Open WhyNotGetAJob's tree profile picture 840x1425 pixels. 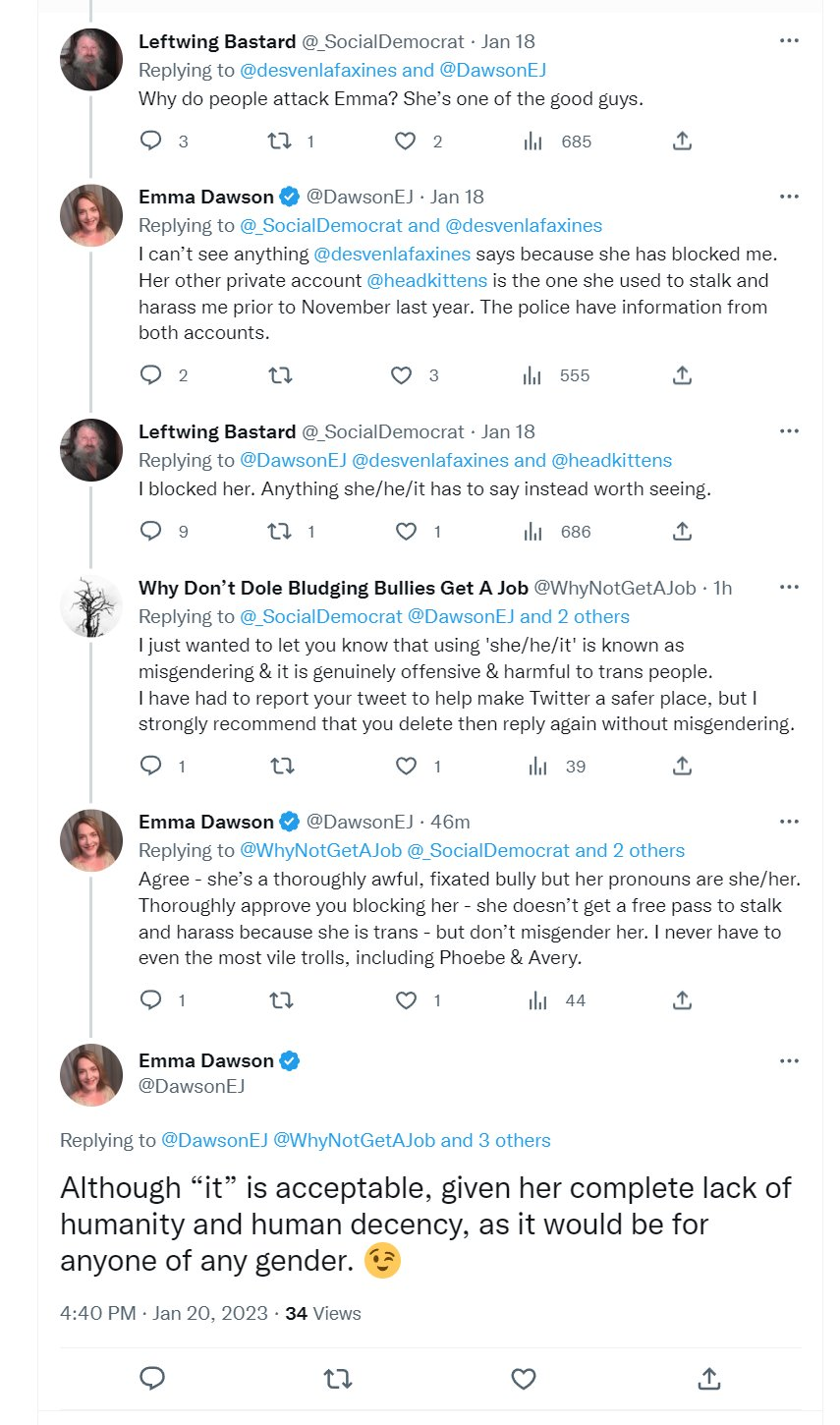click(x=91, y=606)
